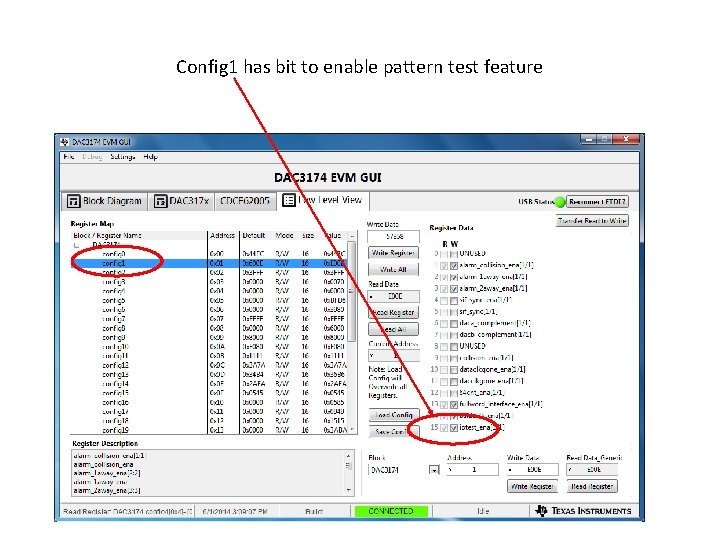This screenshot has width=720, height=540.
Task: Click the Reconnect FTDI button
Action: (x=597, y=202)
